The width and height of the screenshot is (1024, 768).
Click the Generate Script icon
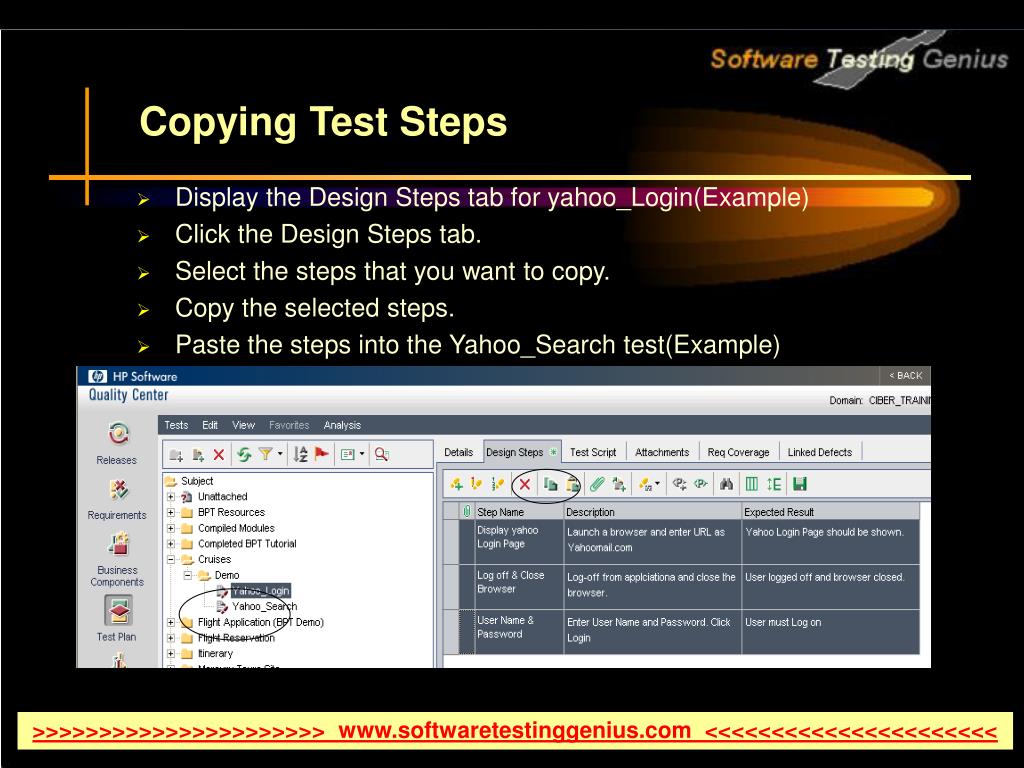[x=646, y=484]
